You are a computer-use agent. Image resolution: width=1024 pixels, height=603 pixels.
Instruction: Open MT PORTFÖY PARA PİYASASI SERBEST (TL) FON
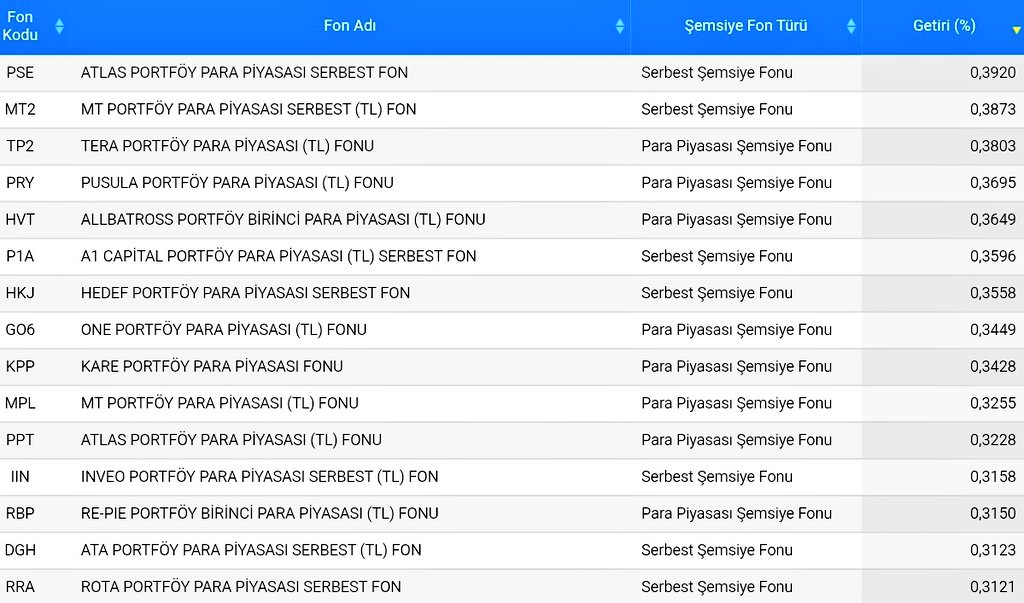point(248,109)
